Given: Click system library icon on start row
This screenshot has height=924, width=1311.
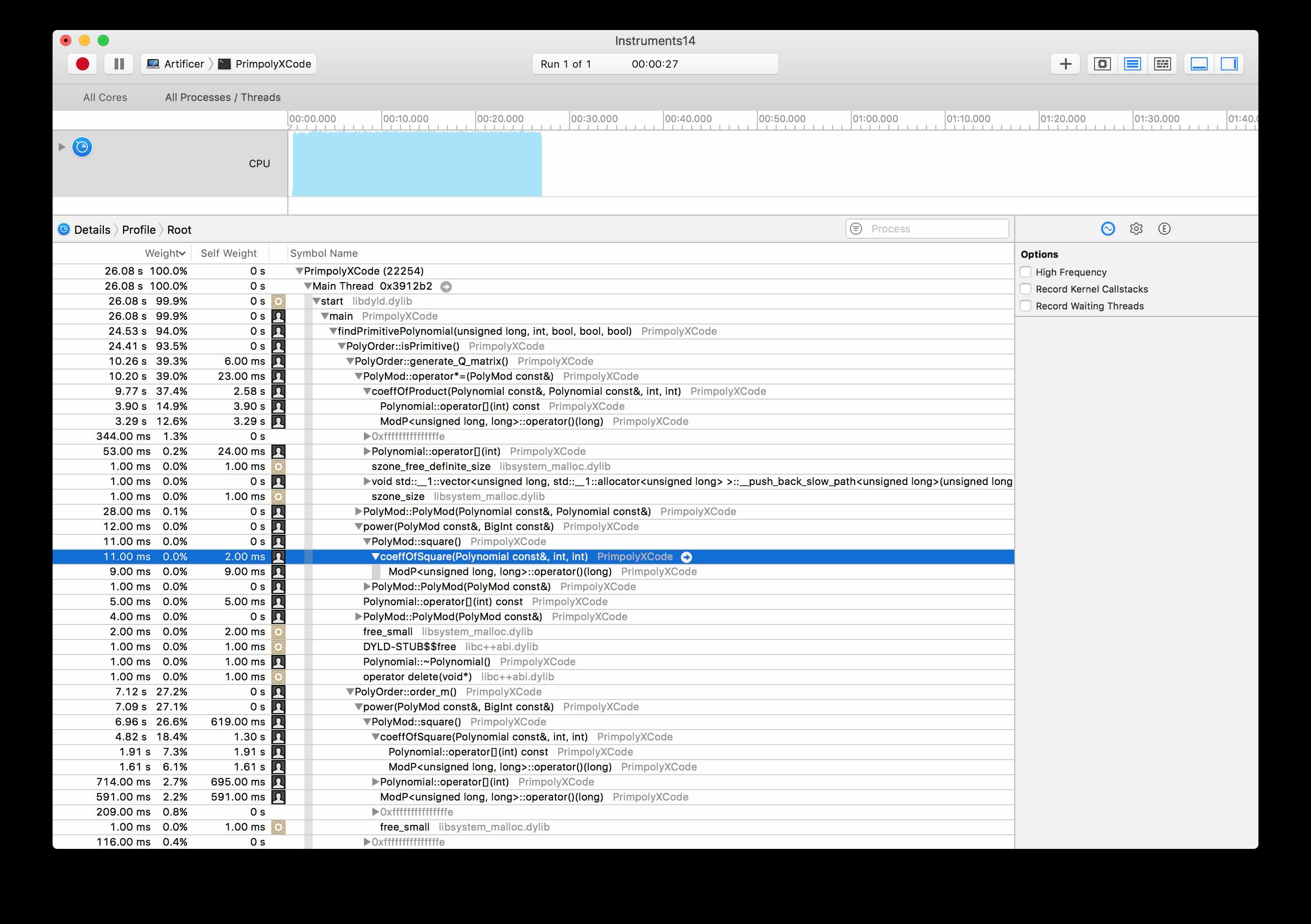Looking at the screenshot, I should [278, 301].
